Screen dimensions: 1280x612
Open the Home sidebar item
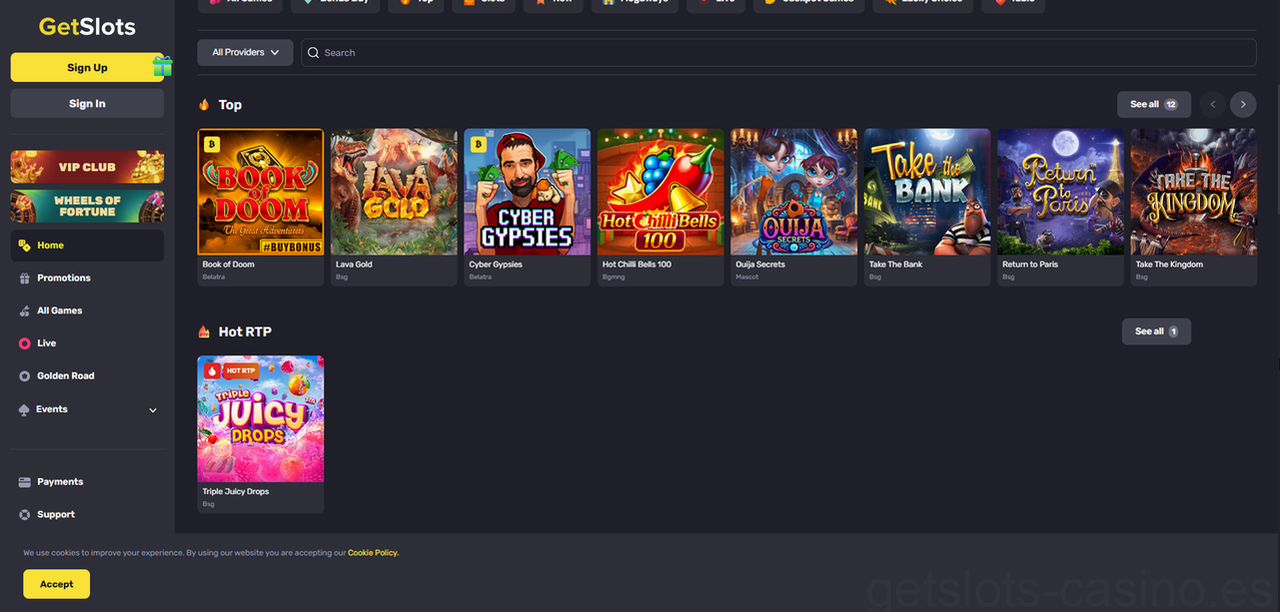87,245
